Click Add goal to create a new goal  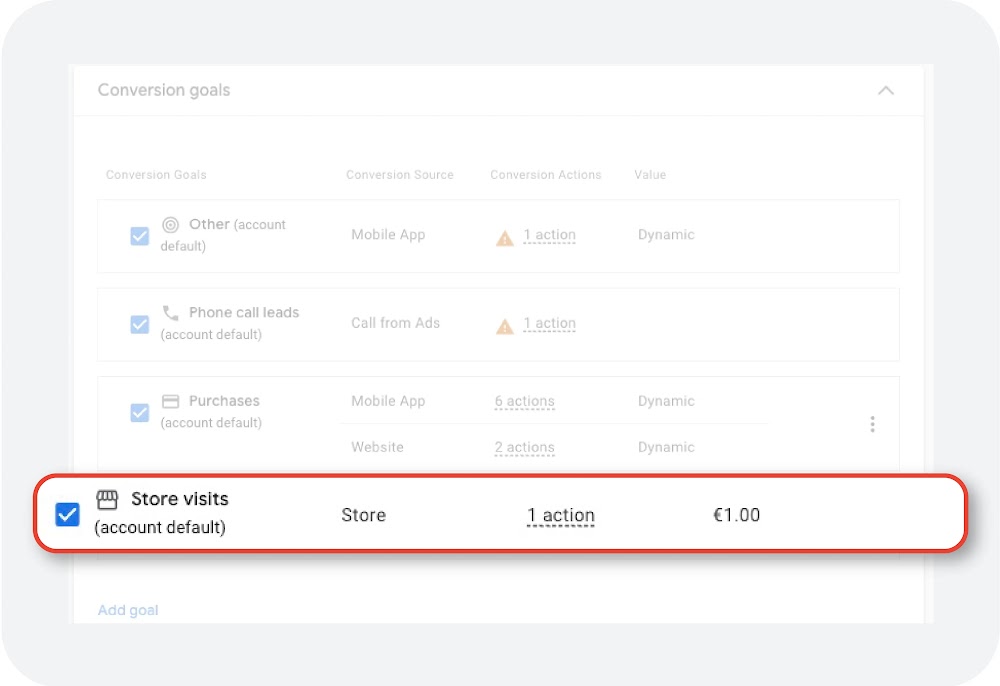pos(128,609)
